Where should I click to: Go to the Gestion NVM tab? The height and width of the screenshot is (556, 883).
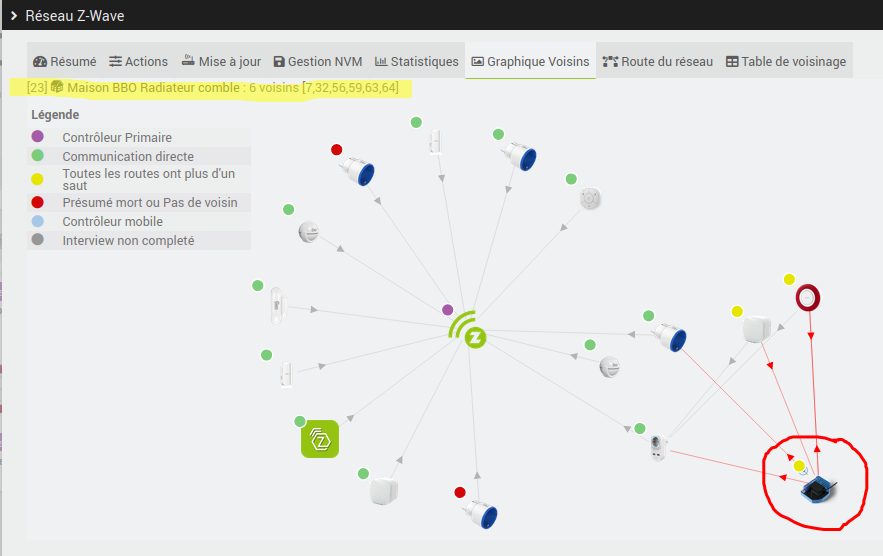[318, 61]
